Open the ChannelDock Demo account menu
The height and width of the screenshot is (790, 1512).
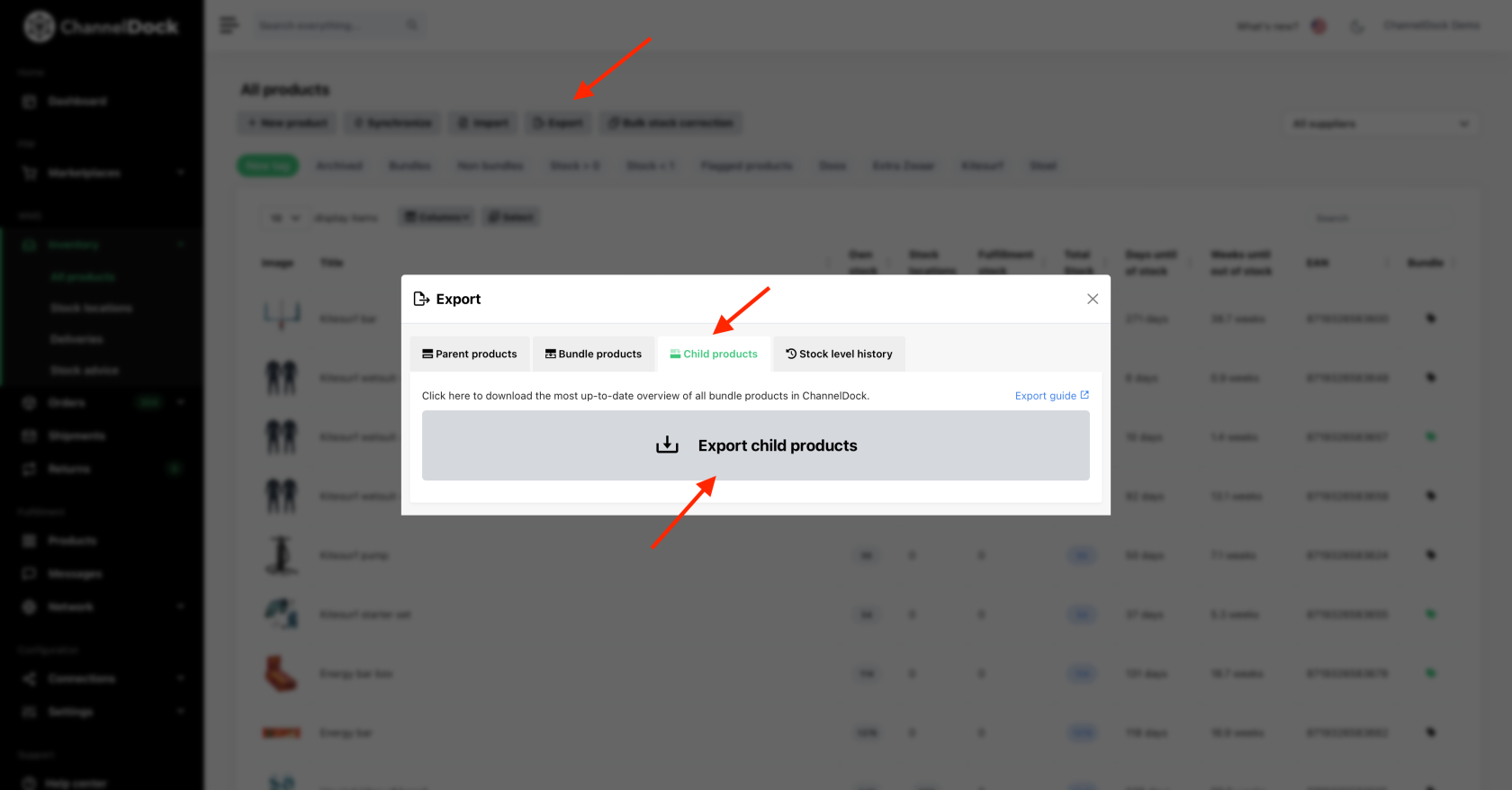tap(1431, 25)
